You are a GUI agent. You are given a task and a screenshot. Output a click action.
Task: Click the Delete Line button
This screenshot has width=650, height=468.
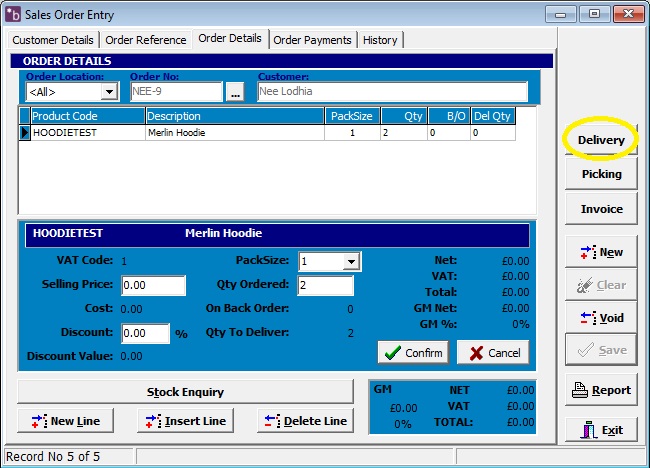(x=305, y=421)
